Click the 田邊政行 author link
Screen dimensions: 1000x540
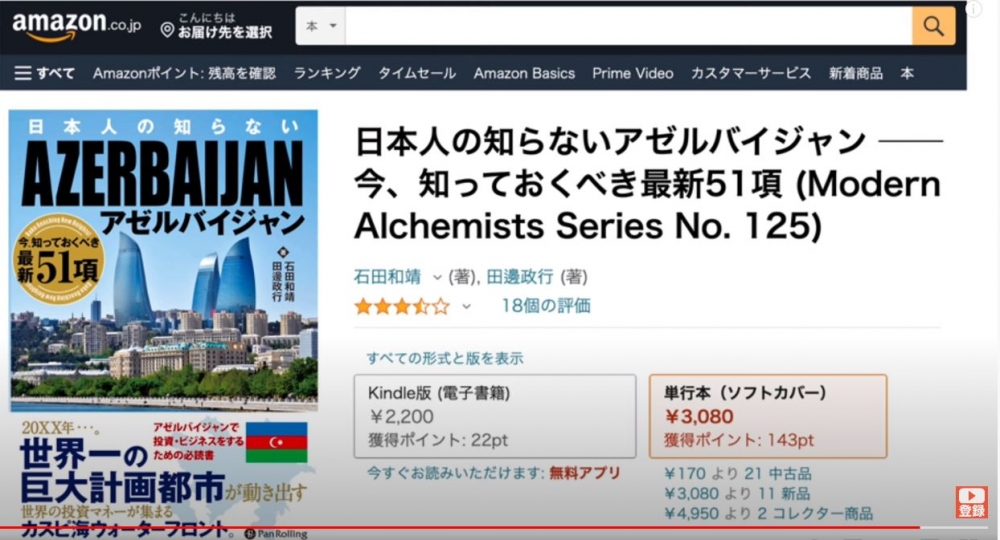pos(520,277)
